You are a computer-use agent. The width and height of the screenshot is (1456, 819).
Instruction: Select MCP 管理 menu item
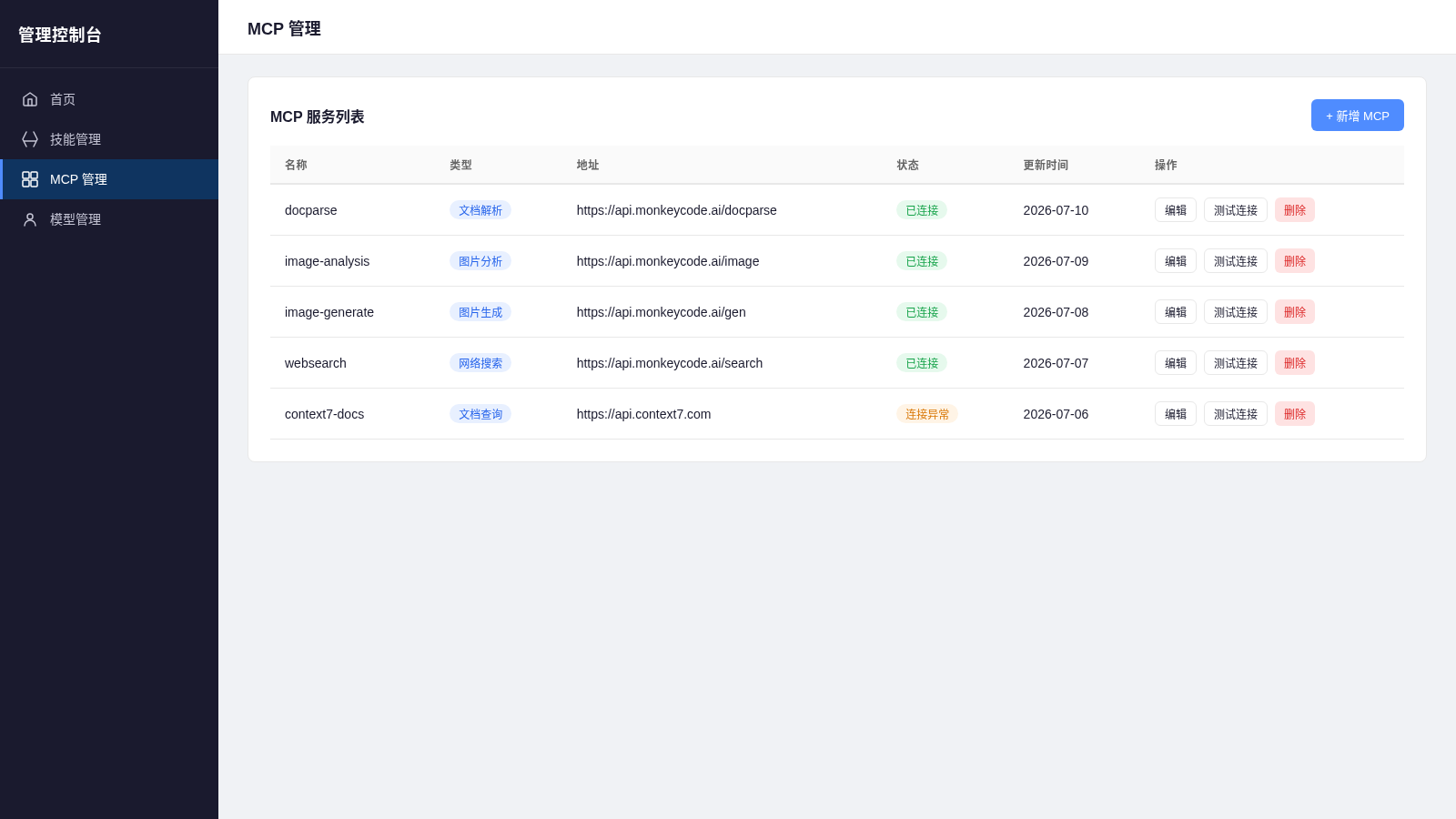tap(109, 179)
